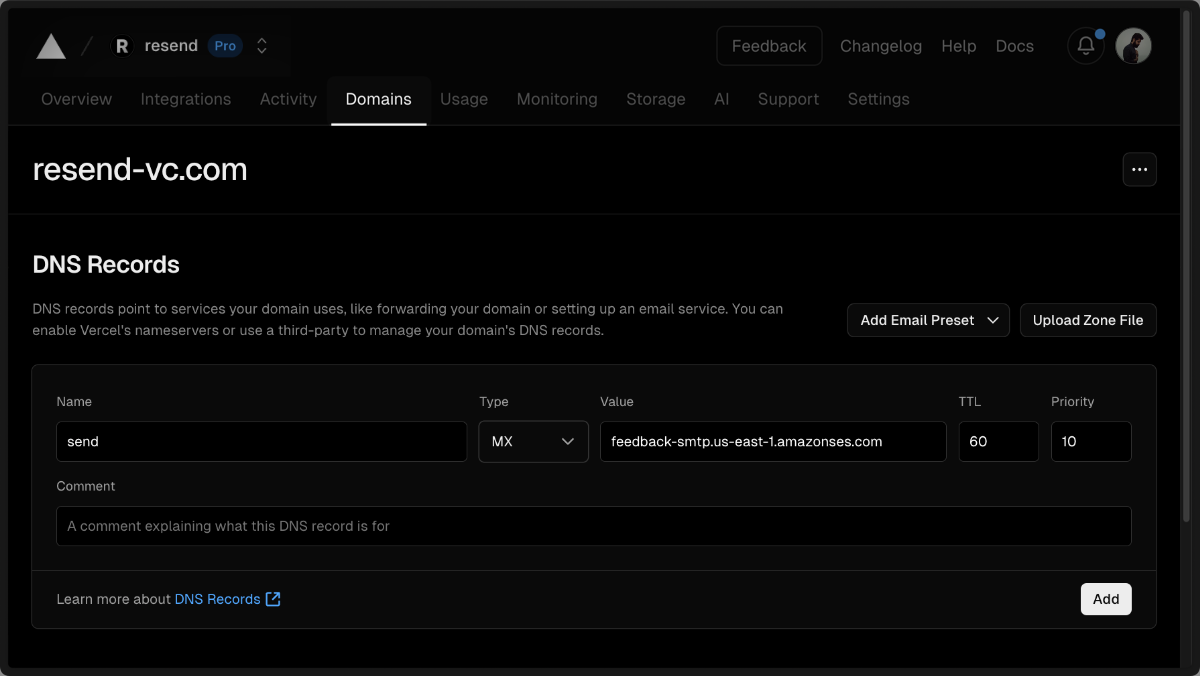The width and height of the screenshot is (1200, 676).
Task: Switch to the Settings tab
Action: [879, 99]
